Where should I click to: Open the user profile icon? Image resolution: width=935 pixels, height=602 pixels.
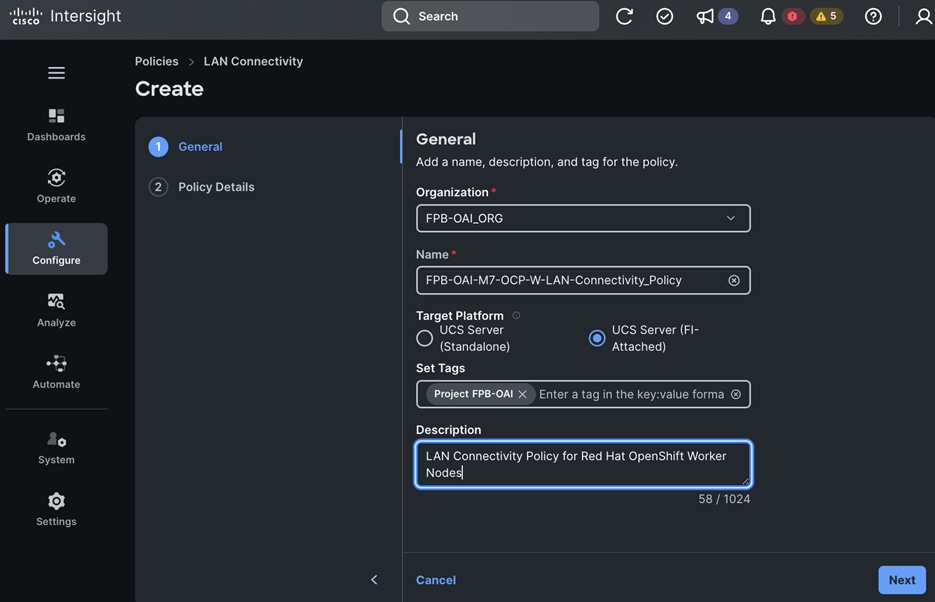924,16
